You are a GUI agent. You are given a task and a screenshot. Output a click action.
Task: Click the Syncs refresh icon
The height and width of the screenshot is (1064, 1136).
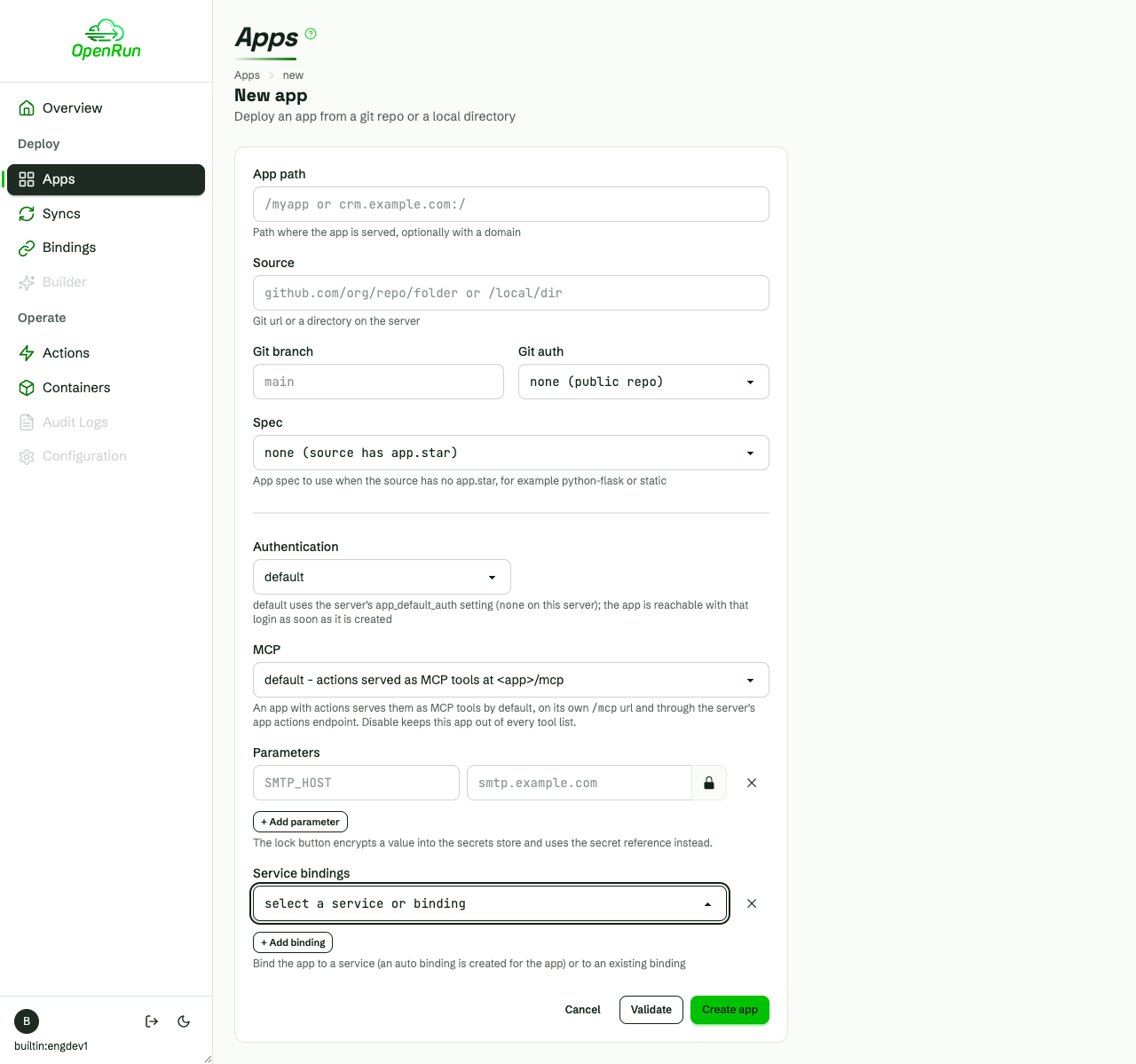[27, 214]
